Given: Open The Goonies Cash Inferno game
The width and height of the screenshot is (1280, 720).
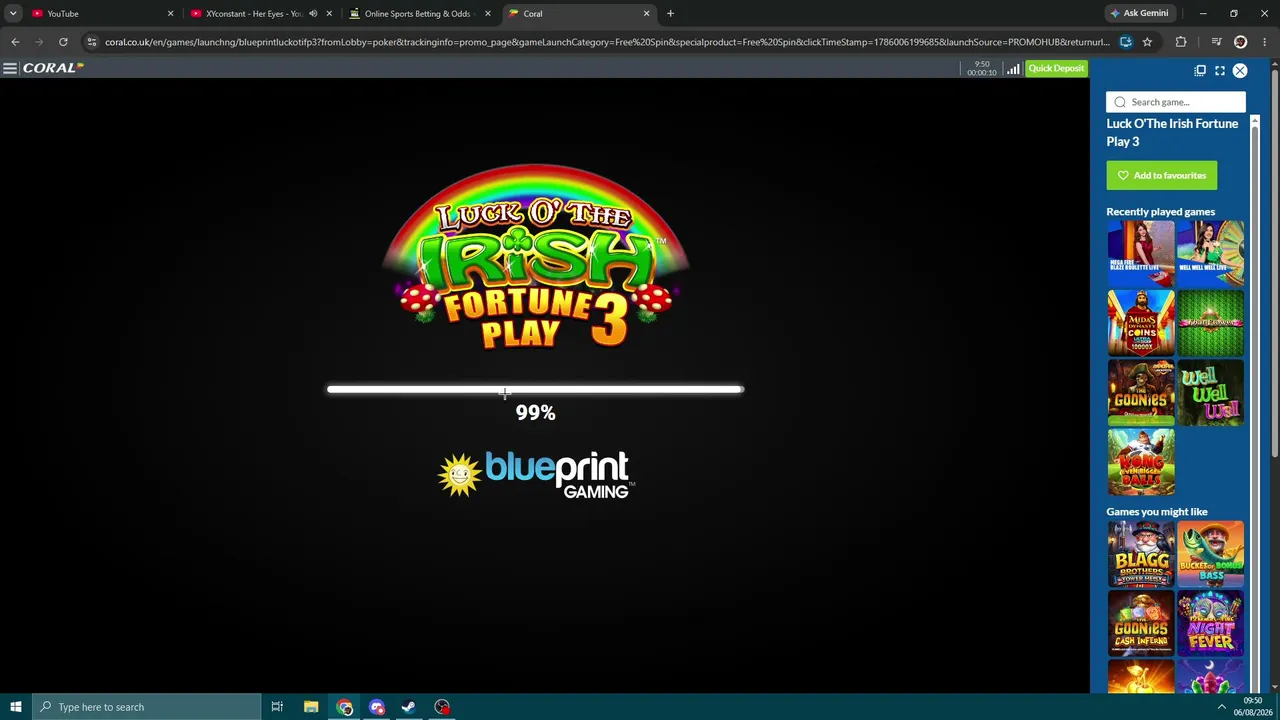Looking at the screenshot, I should click(1141, 623).
